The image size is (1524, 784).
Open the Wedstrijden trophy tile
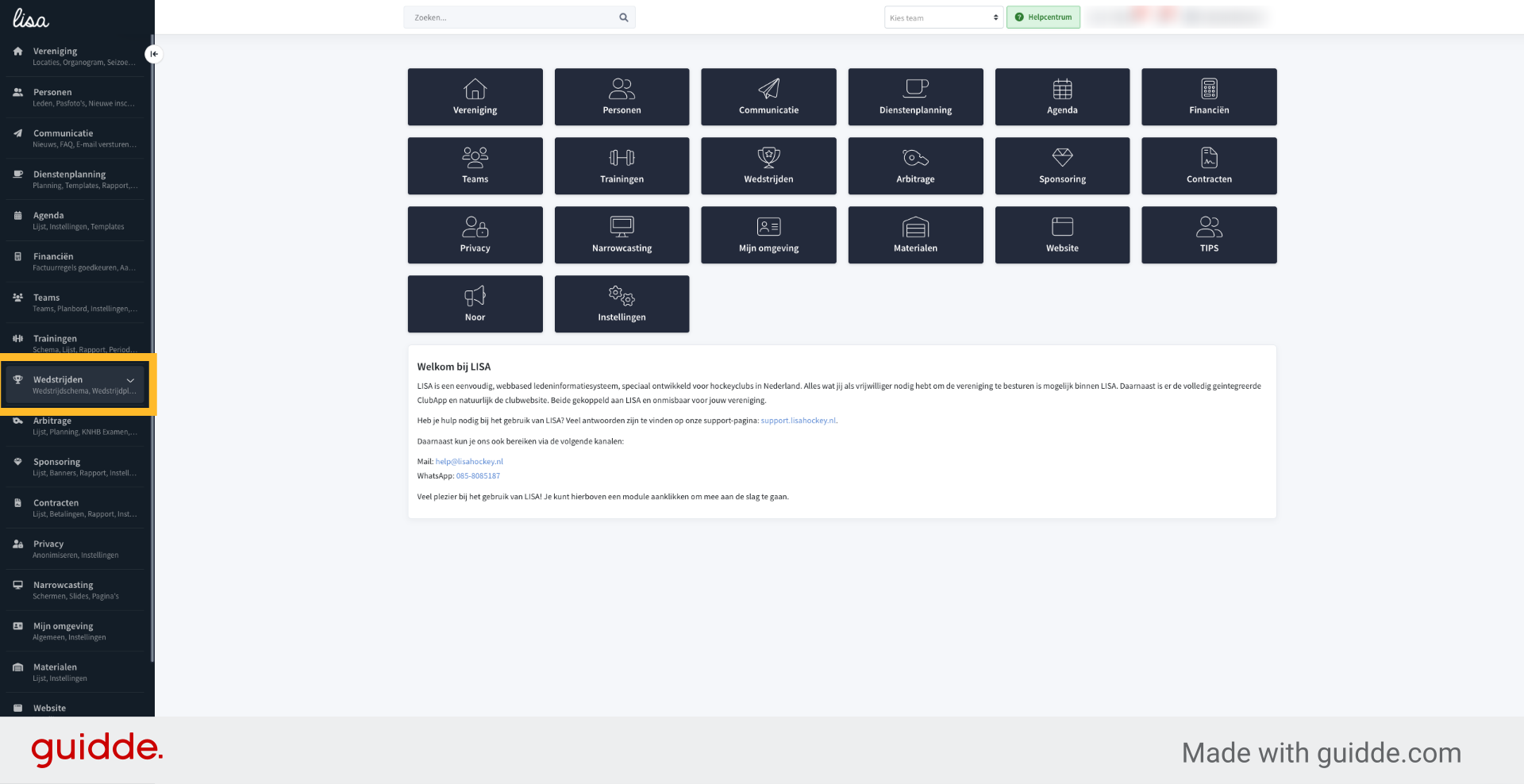pyautogui.click(x=768, y=166)
